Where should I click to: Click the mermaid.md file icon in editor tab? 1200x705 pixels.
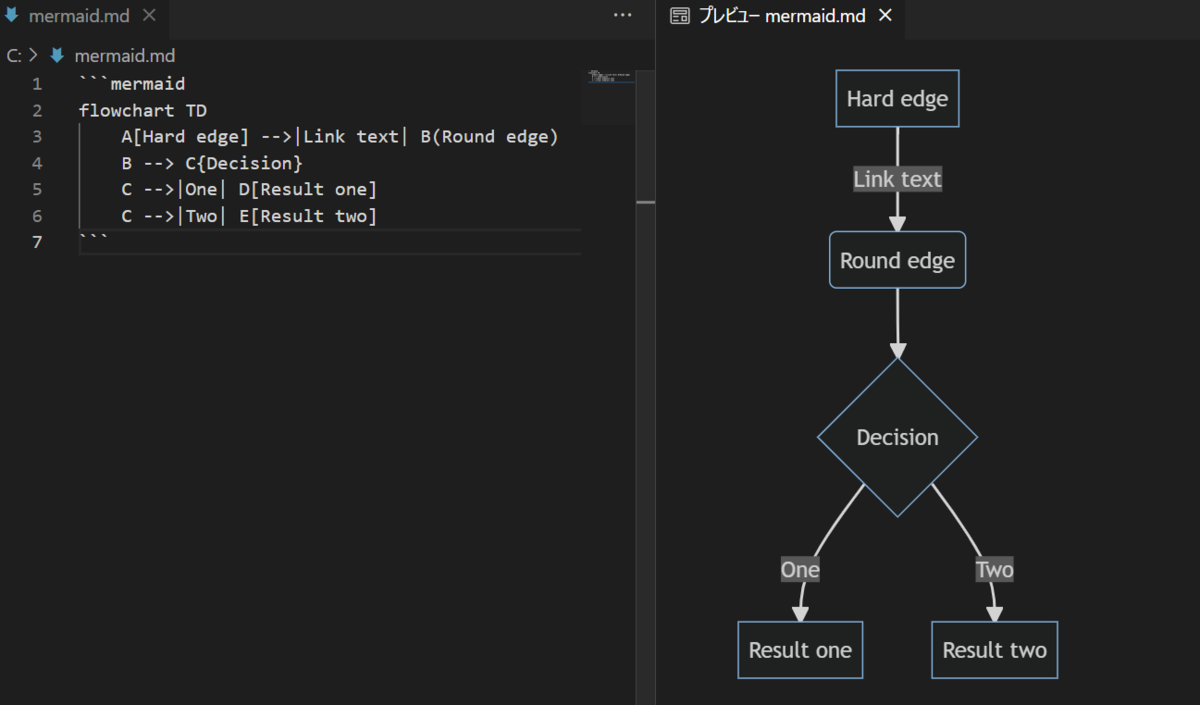tap(12, 16)
